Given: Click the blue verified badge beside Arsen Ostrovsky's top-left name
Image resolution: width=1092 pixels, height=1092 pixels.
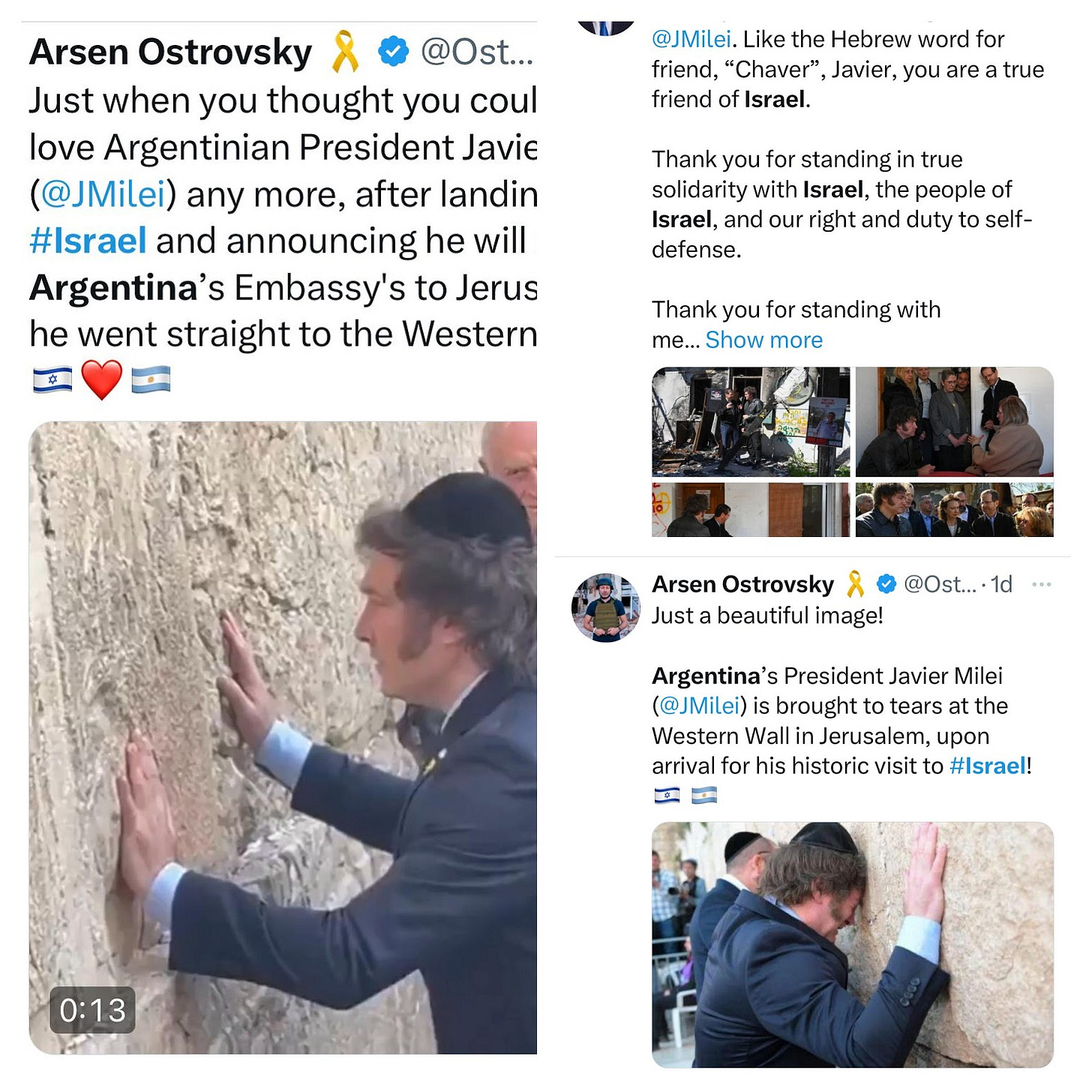Looking at the screenshot, I should point(393,52).
